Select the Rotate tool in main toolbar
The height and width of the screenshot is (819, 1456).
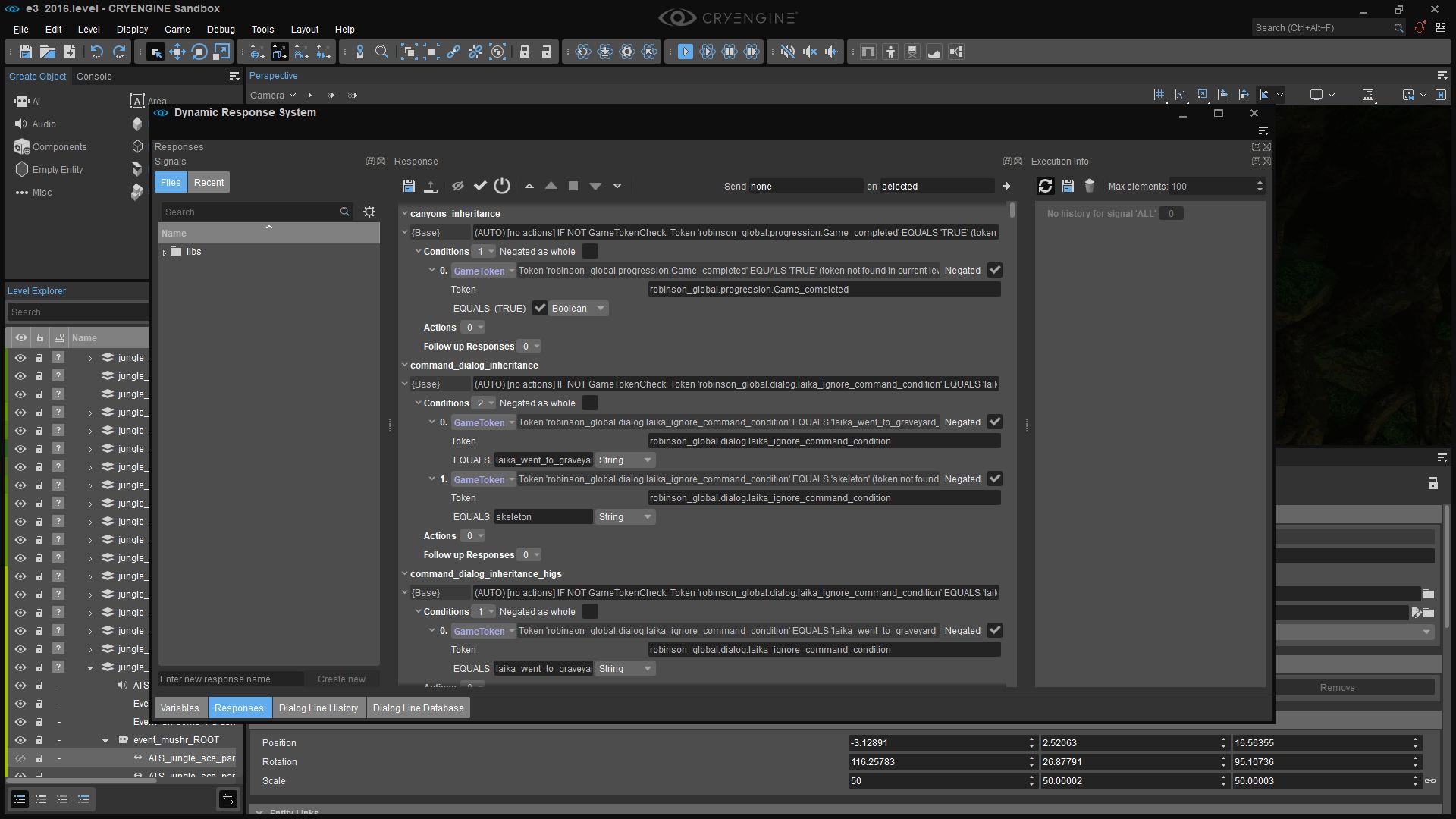click(199, 52)
